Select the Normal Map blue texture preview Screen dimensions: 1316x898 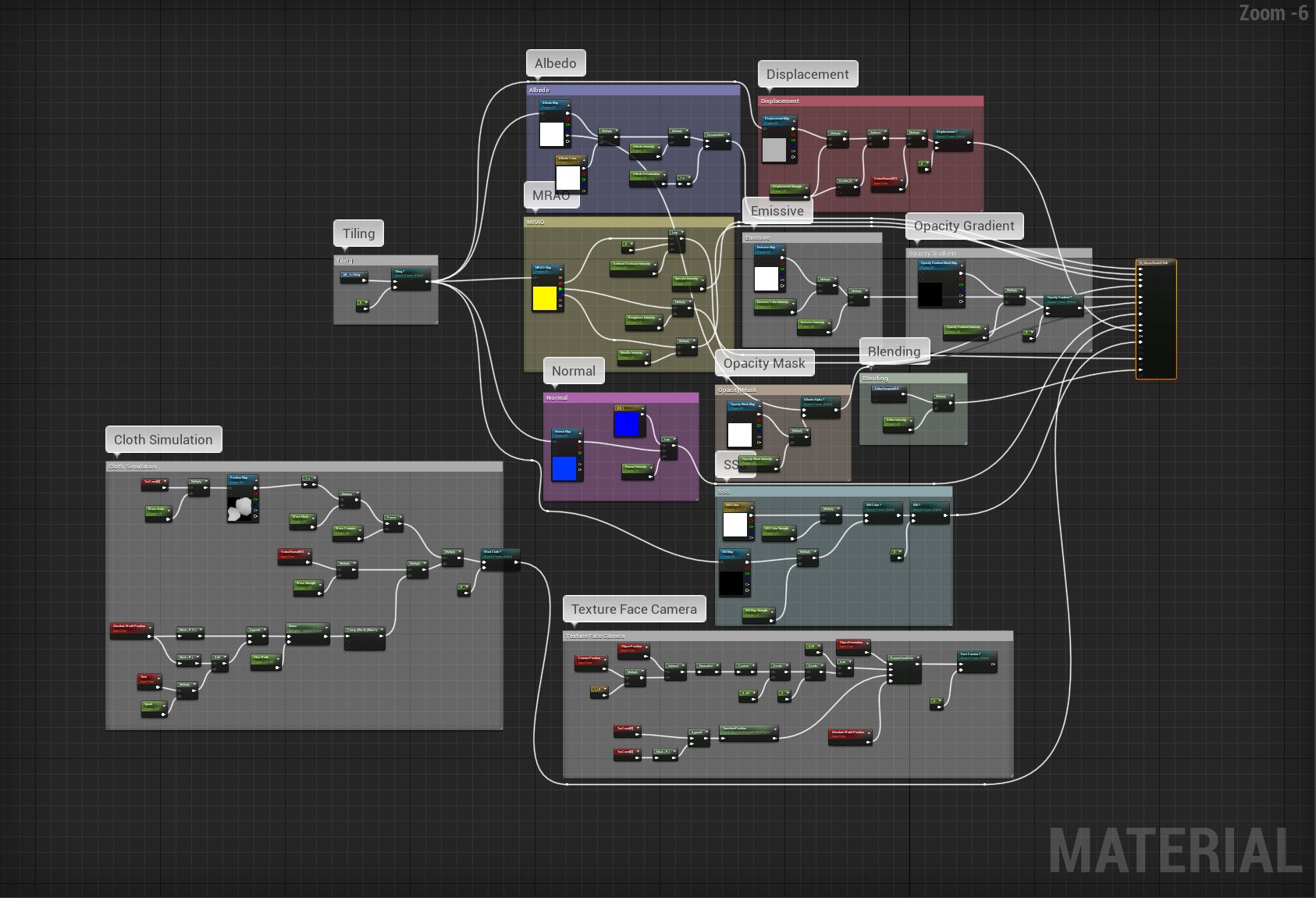click(564, 469)
